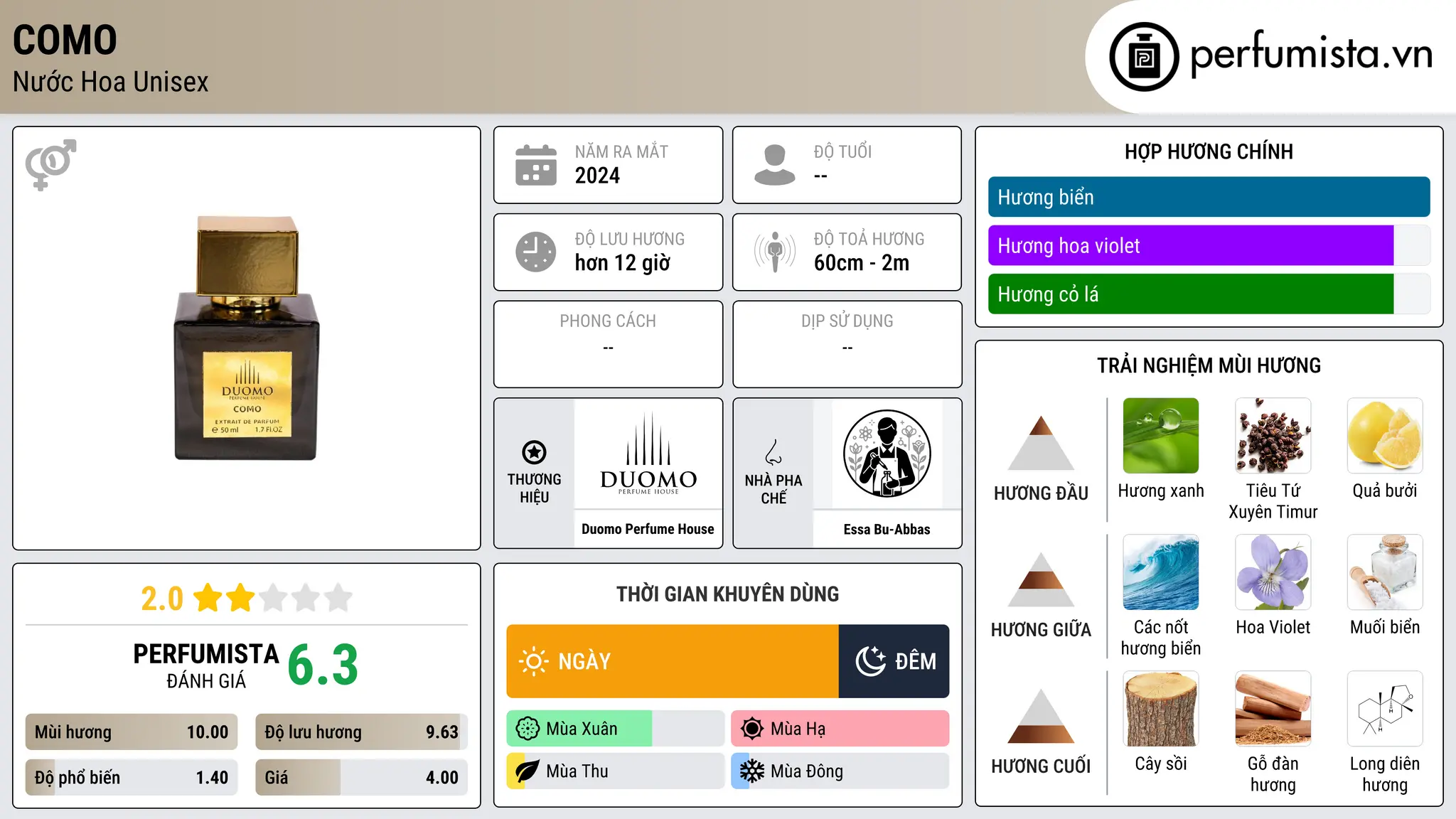
Task: Click the Giá 4.00 score bar
Action: (362, 777)
